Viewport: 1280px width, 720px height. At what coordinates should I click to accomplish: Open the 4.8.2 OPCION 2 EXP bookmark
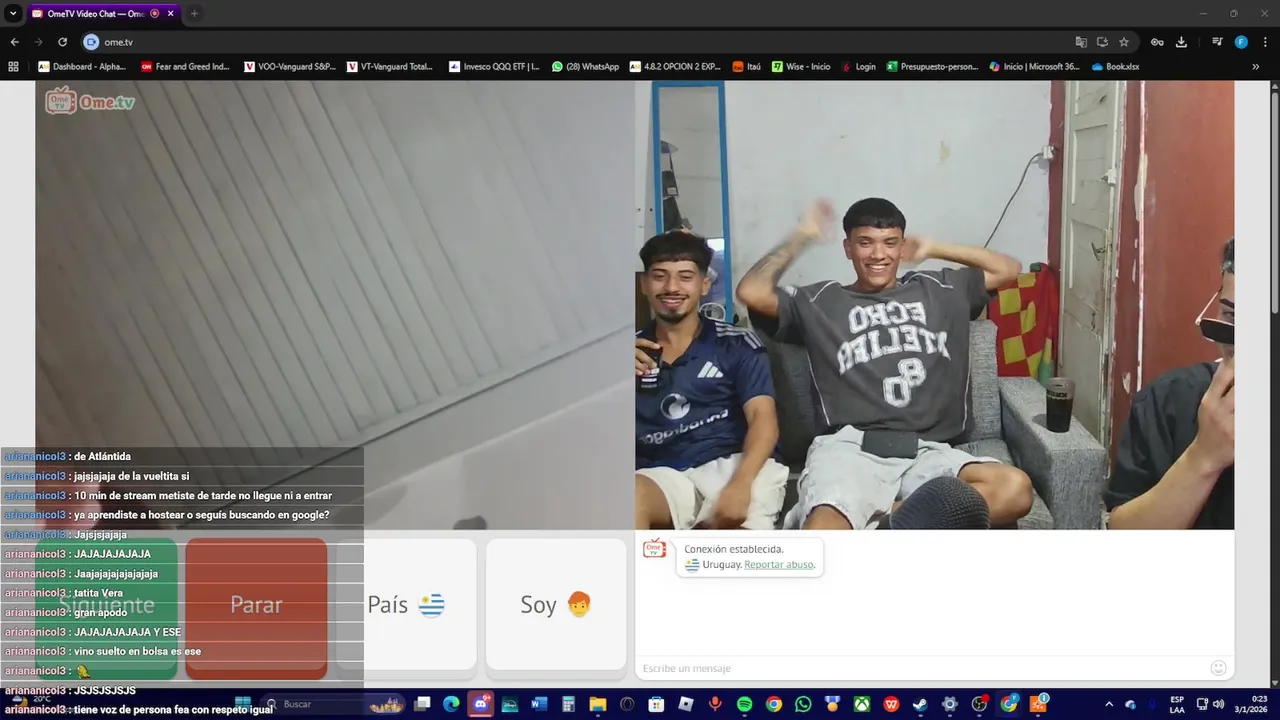[675, 67]
